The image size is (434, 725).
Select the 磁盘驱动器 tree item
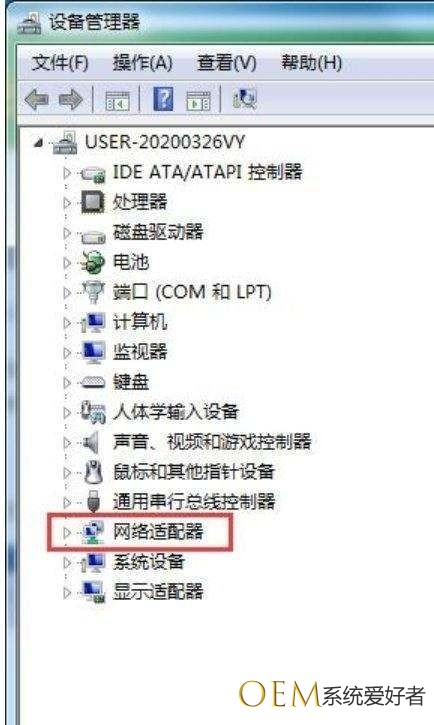point(158,232)
